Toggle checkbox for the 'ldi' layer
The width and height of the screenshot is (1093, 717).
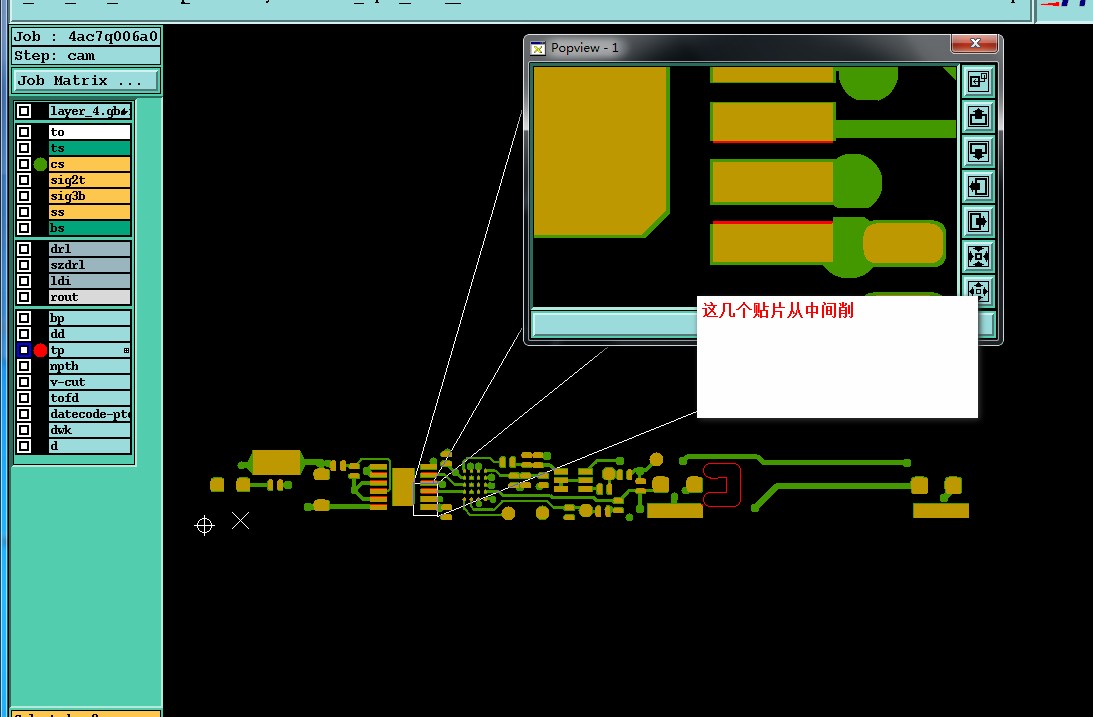(x=24, y=281)
